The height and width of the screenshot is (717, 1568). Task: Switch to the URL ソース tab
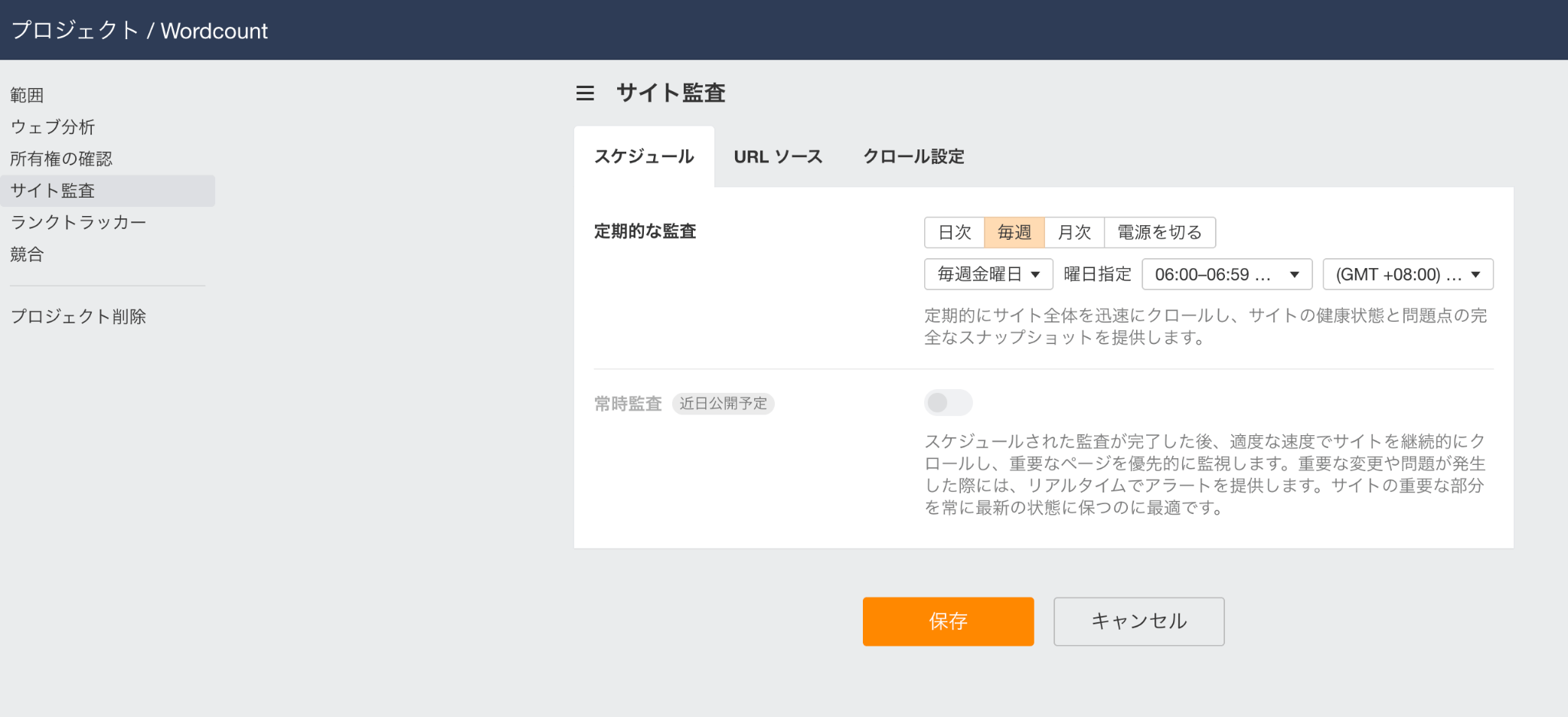778,156
